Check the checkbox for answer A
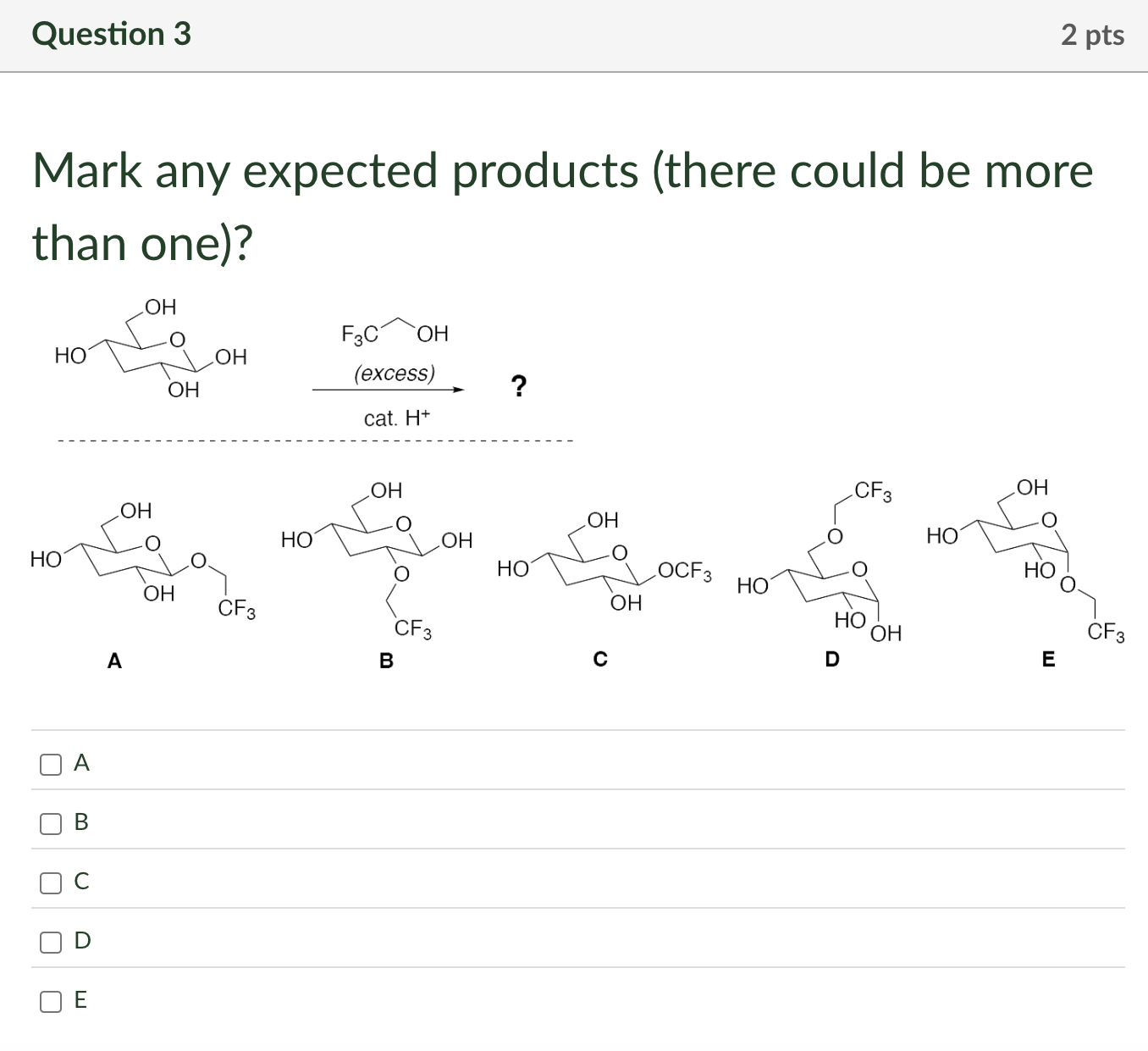 pos(51,765)
